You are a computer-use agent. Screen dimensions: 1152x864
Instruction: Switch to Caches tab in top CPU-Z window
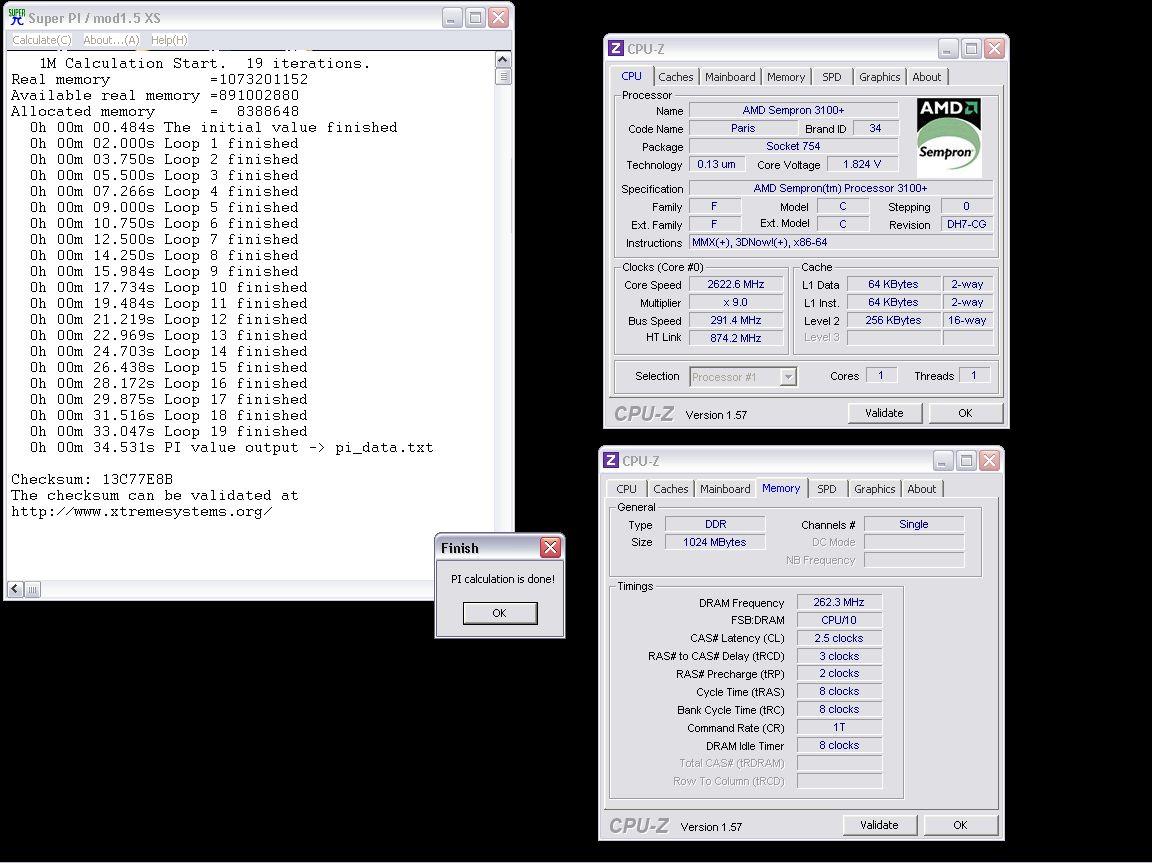pos(675,76)
